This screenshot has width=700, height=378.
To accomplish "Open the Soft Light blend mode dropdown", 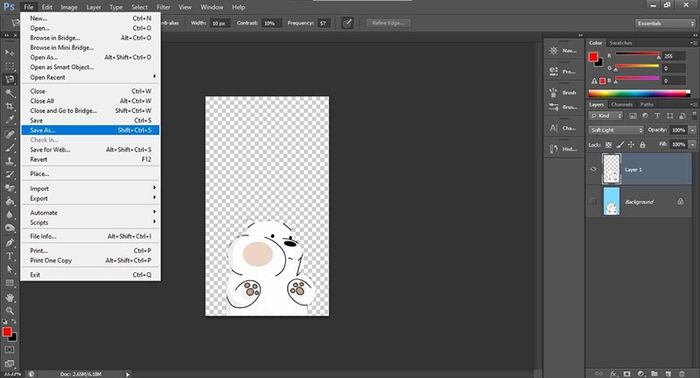I will point(616,130).
